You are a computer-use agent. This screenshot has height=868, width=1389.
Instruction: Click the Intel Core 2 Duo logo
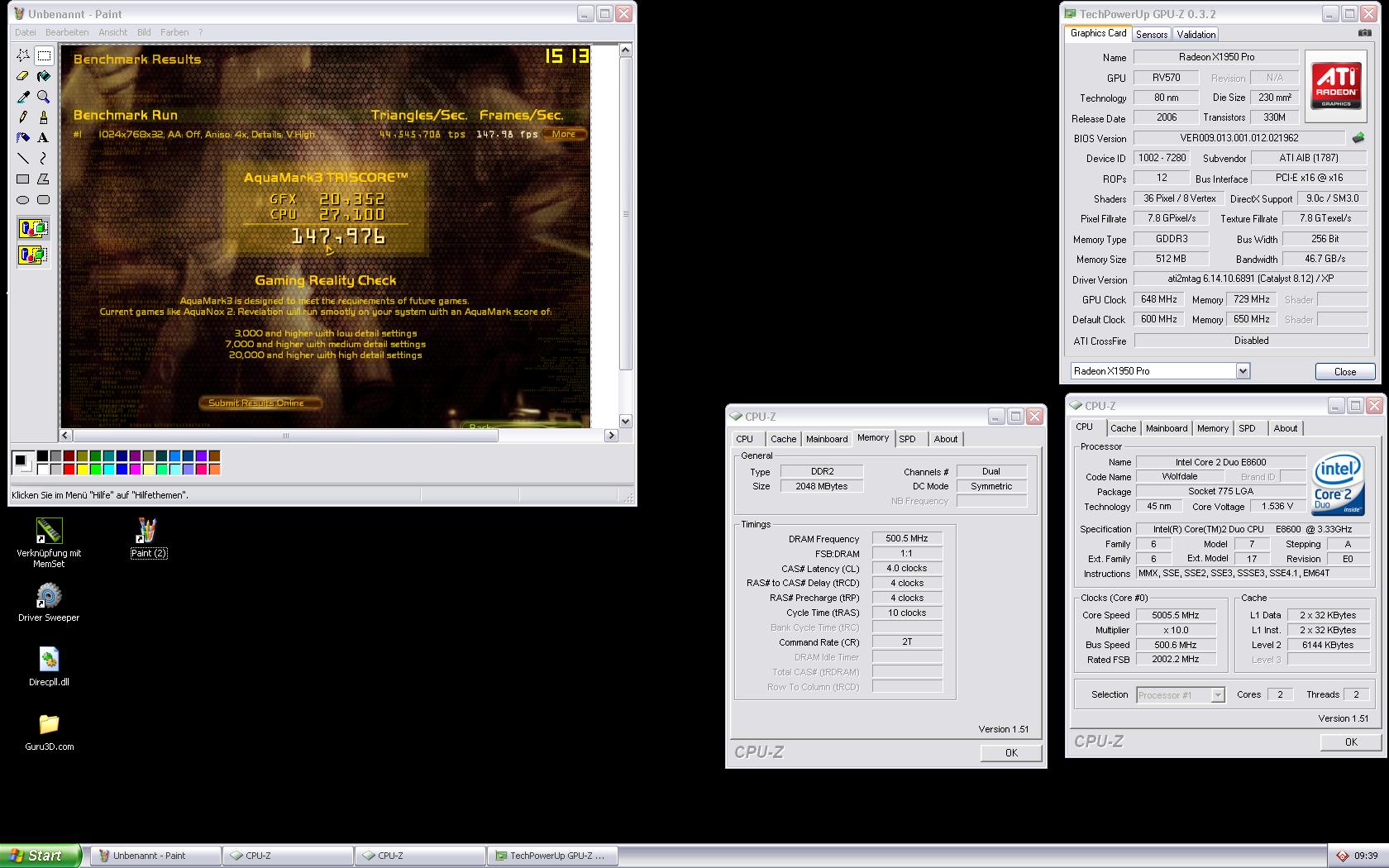click(x=1337, y=484)
